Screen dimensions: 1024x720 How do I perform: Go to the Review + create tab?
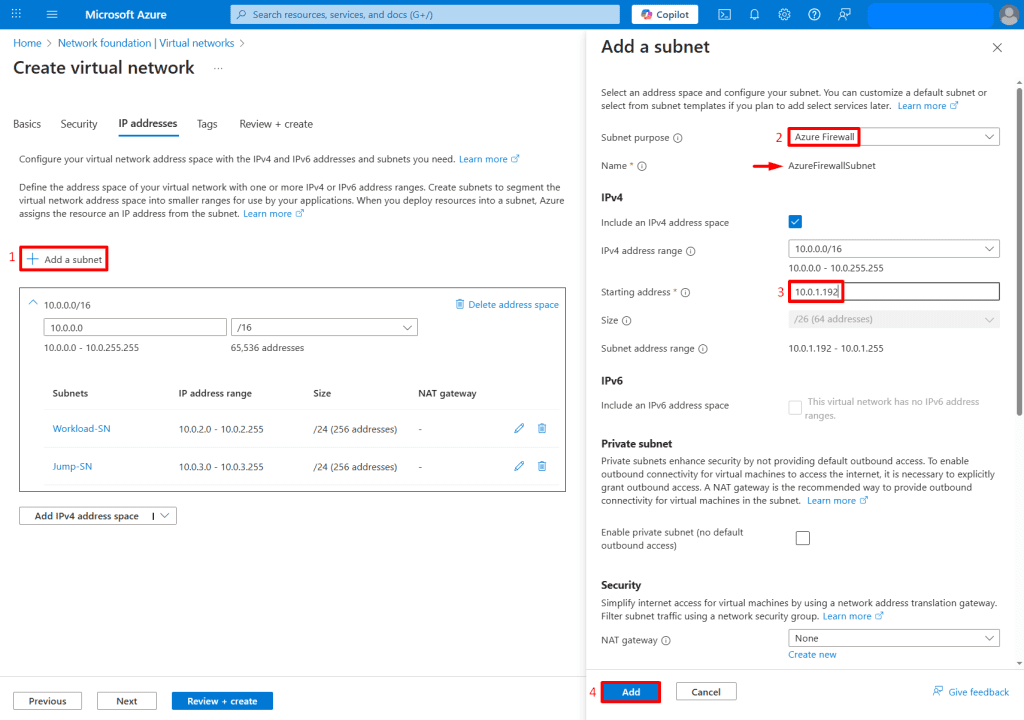pos(276,124)
